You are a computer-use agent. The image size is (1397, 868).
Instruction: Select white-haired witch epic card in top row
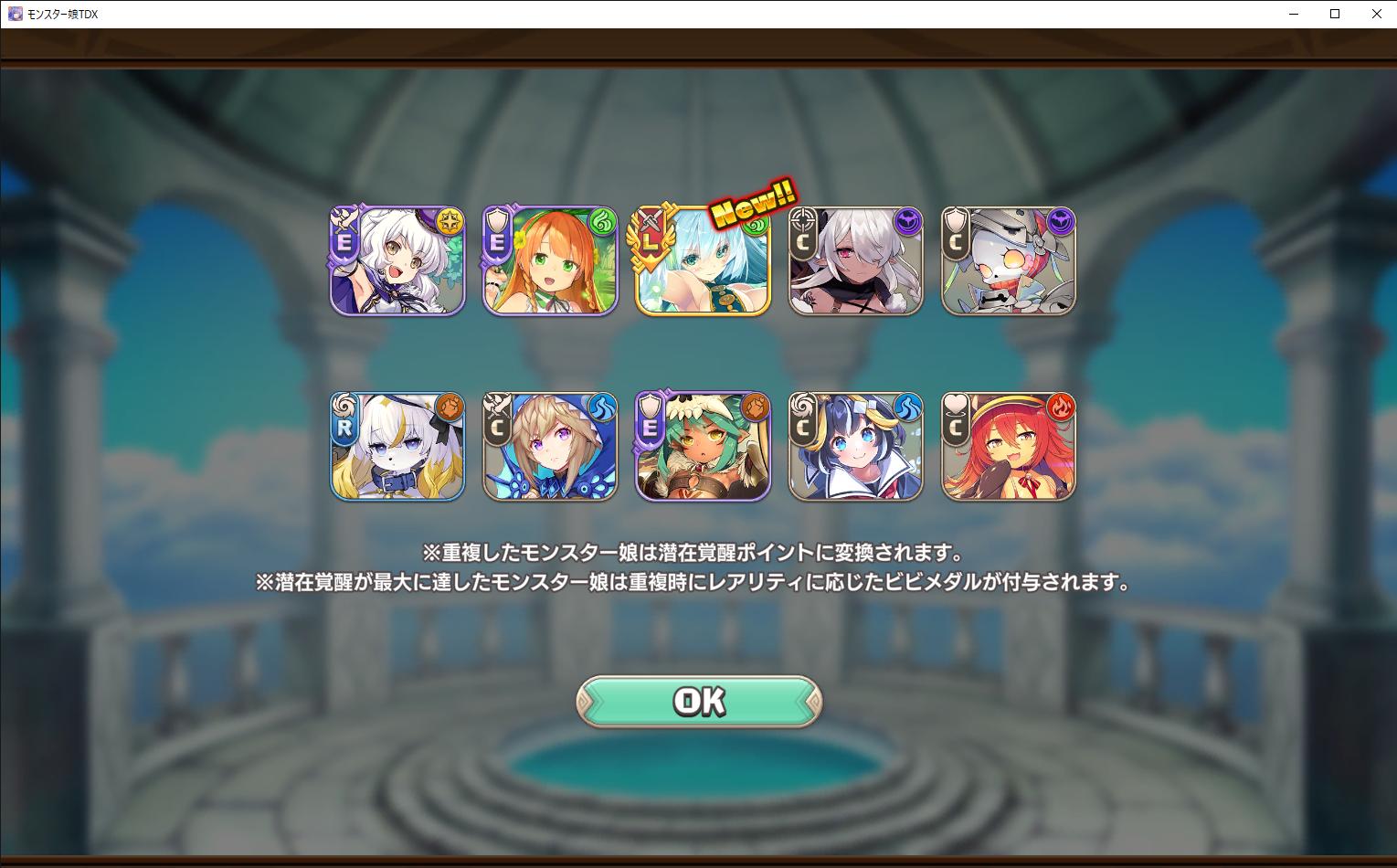point(397,261)
